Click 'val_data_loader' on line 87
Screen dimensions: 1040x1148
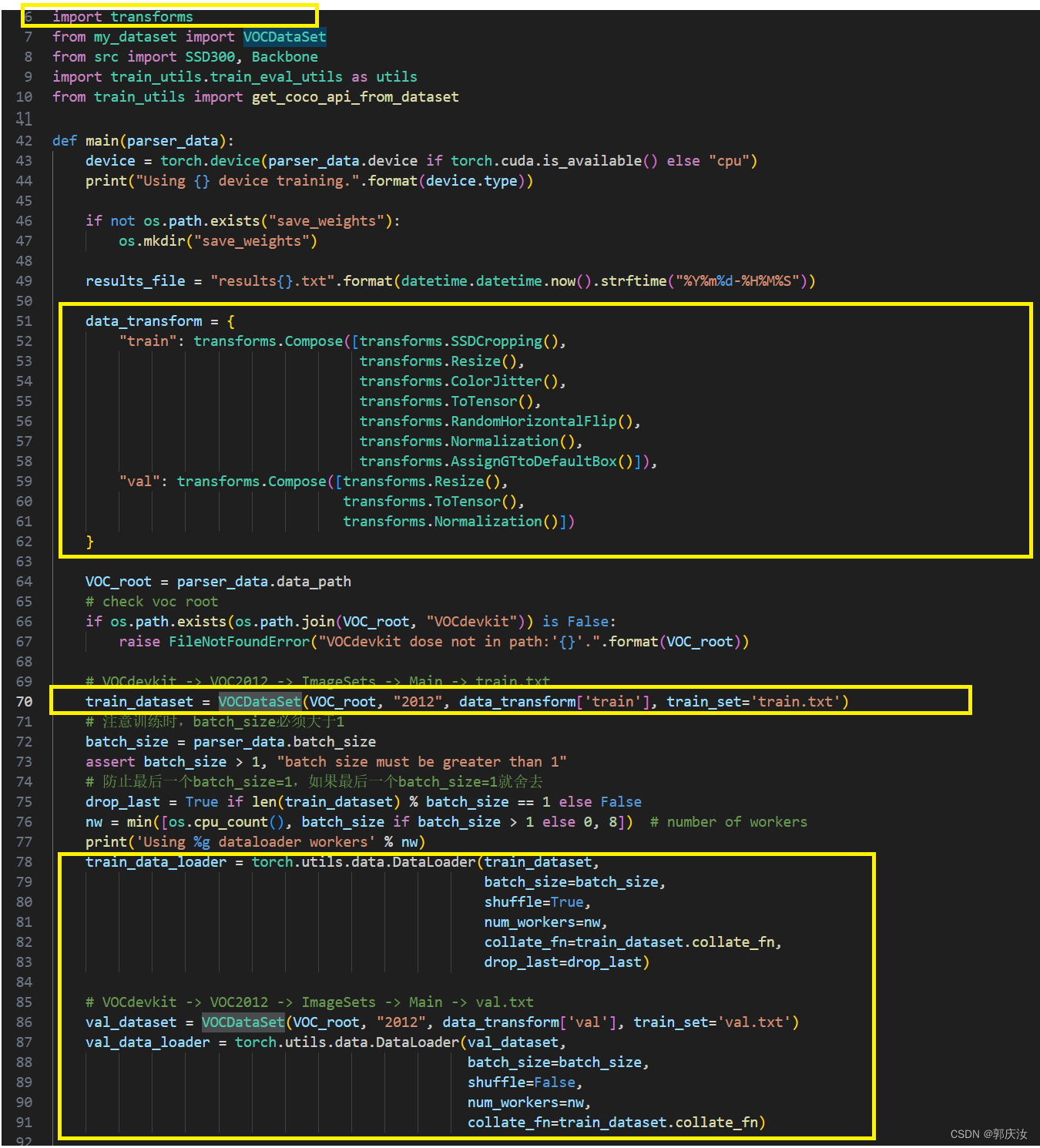point(147,1042)
